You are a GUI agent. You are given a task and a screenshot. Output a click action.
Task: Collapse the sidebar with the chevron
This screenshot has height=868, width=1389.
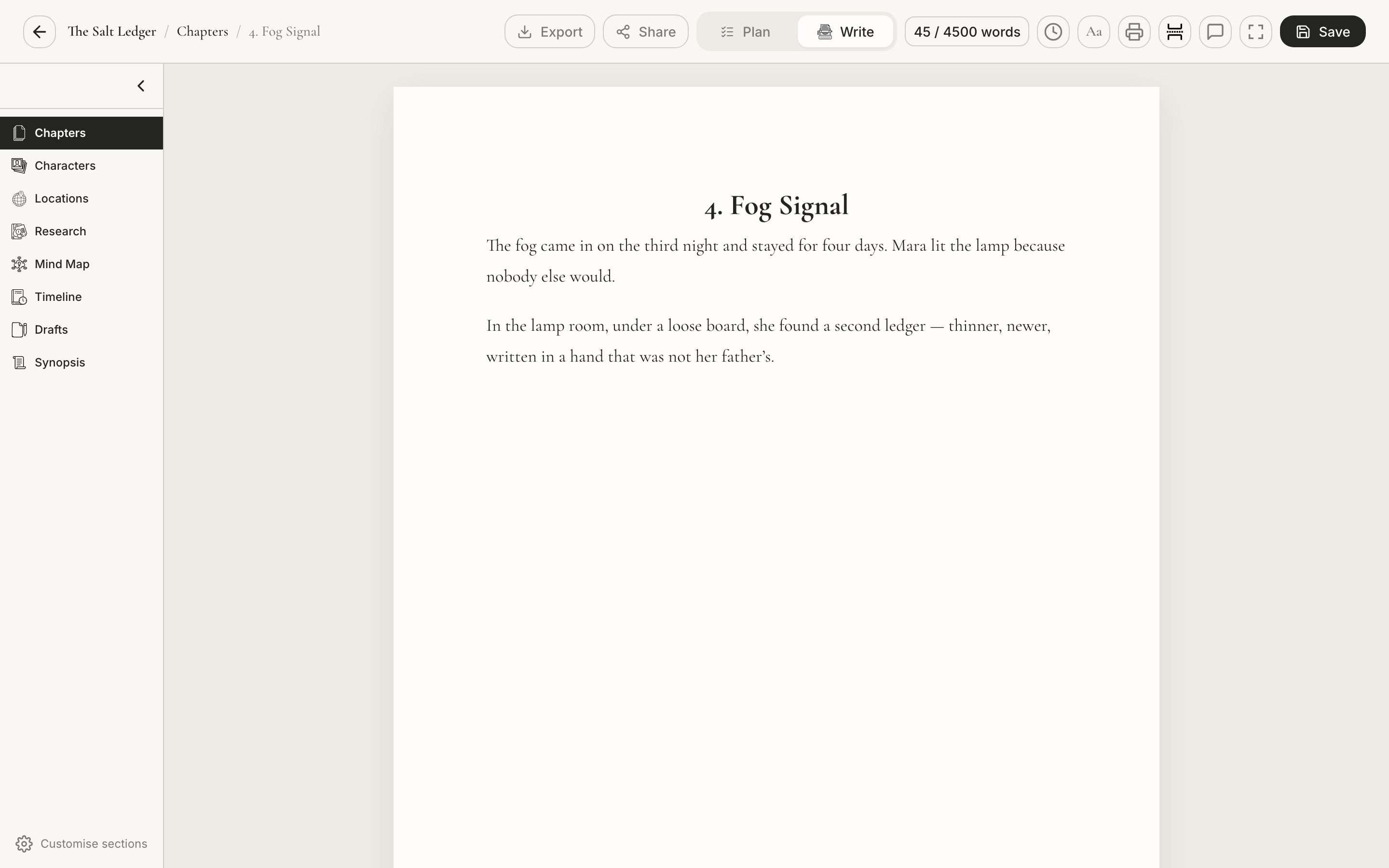pos(141,86)
